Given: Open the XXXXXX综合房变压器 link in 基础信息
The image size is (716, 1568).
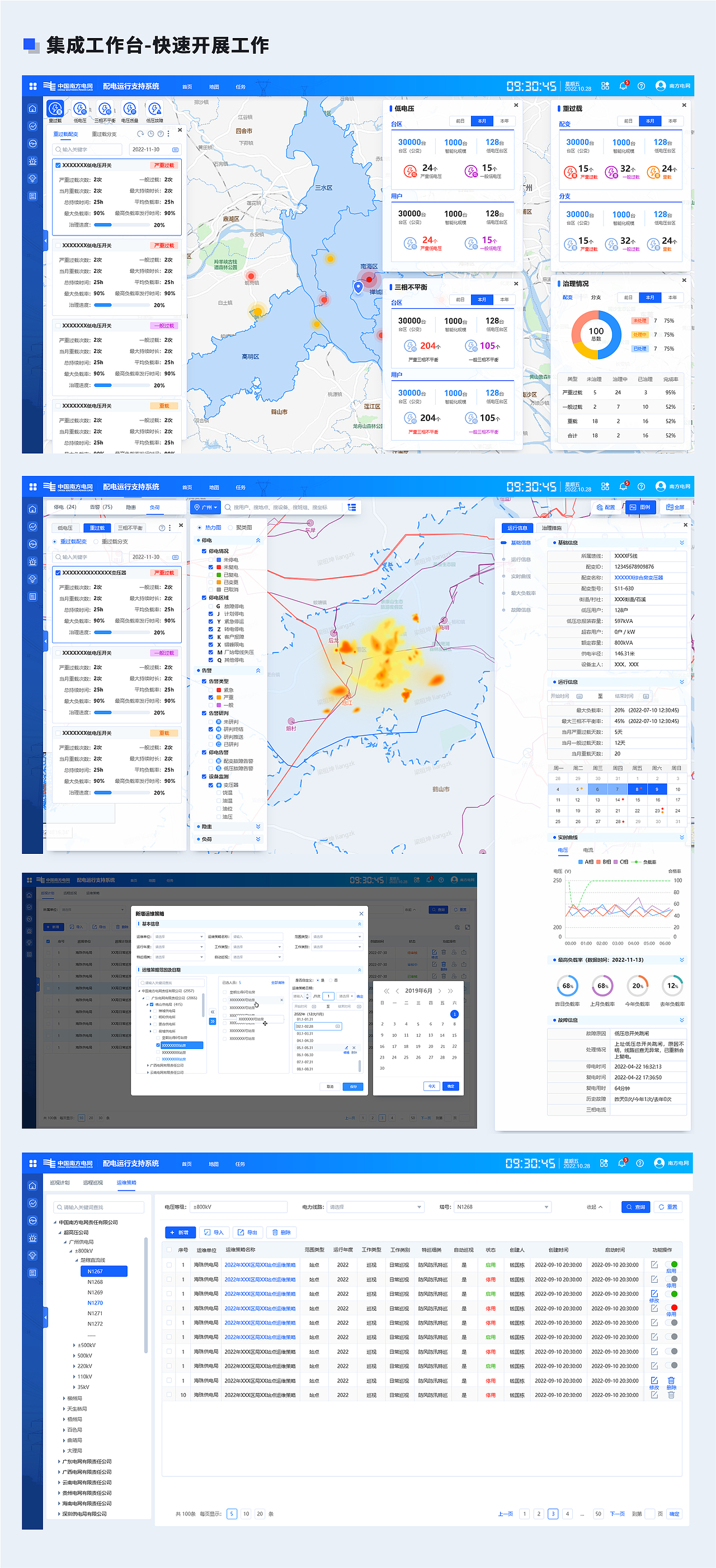Looking at the screenshot, I should 639,578.
